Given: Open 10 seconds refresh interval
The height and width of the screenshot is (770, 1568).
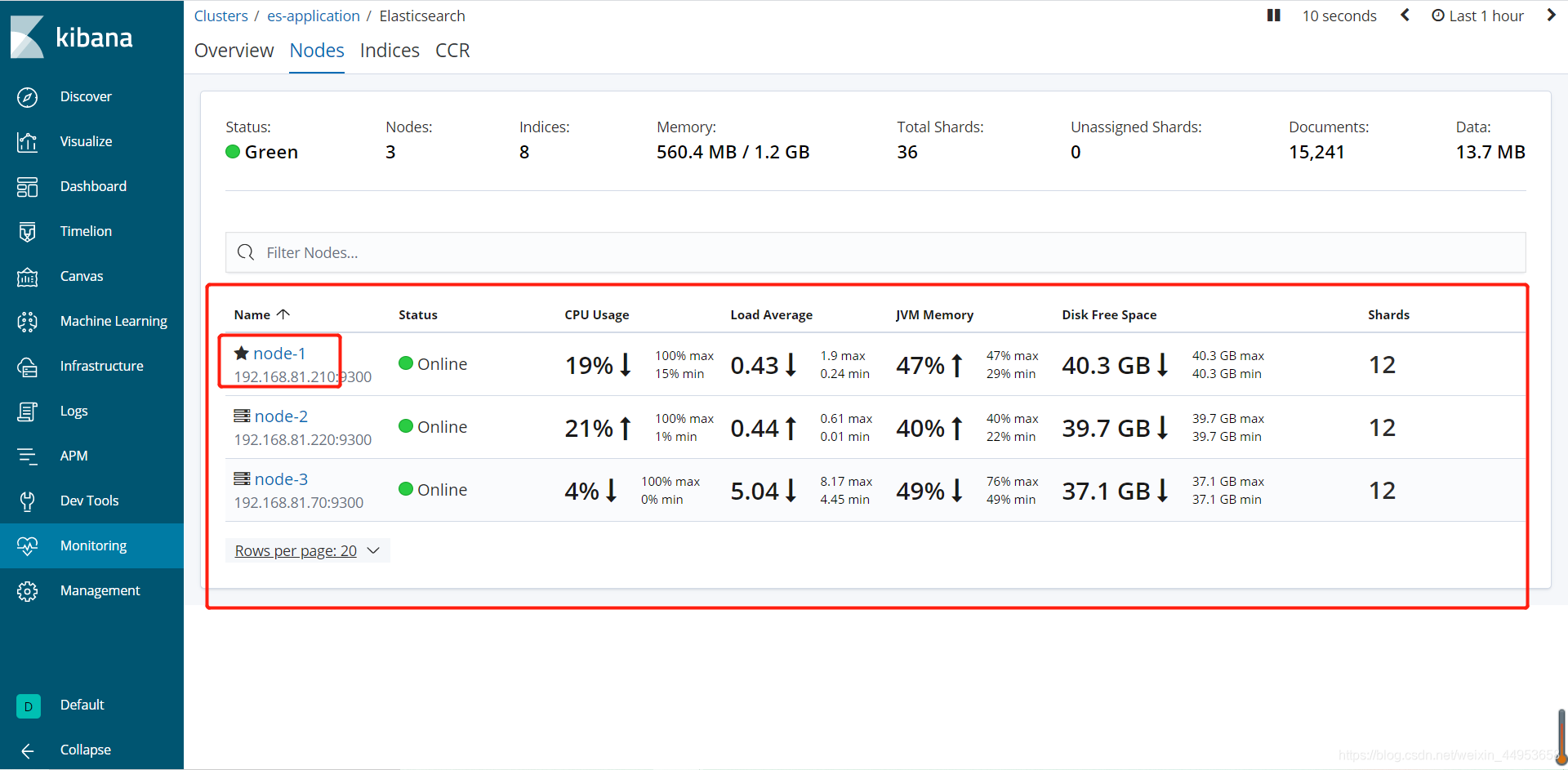Looking at the screenshot, I should 1339,16.
